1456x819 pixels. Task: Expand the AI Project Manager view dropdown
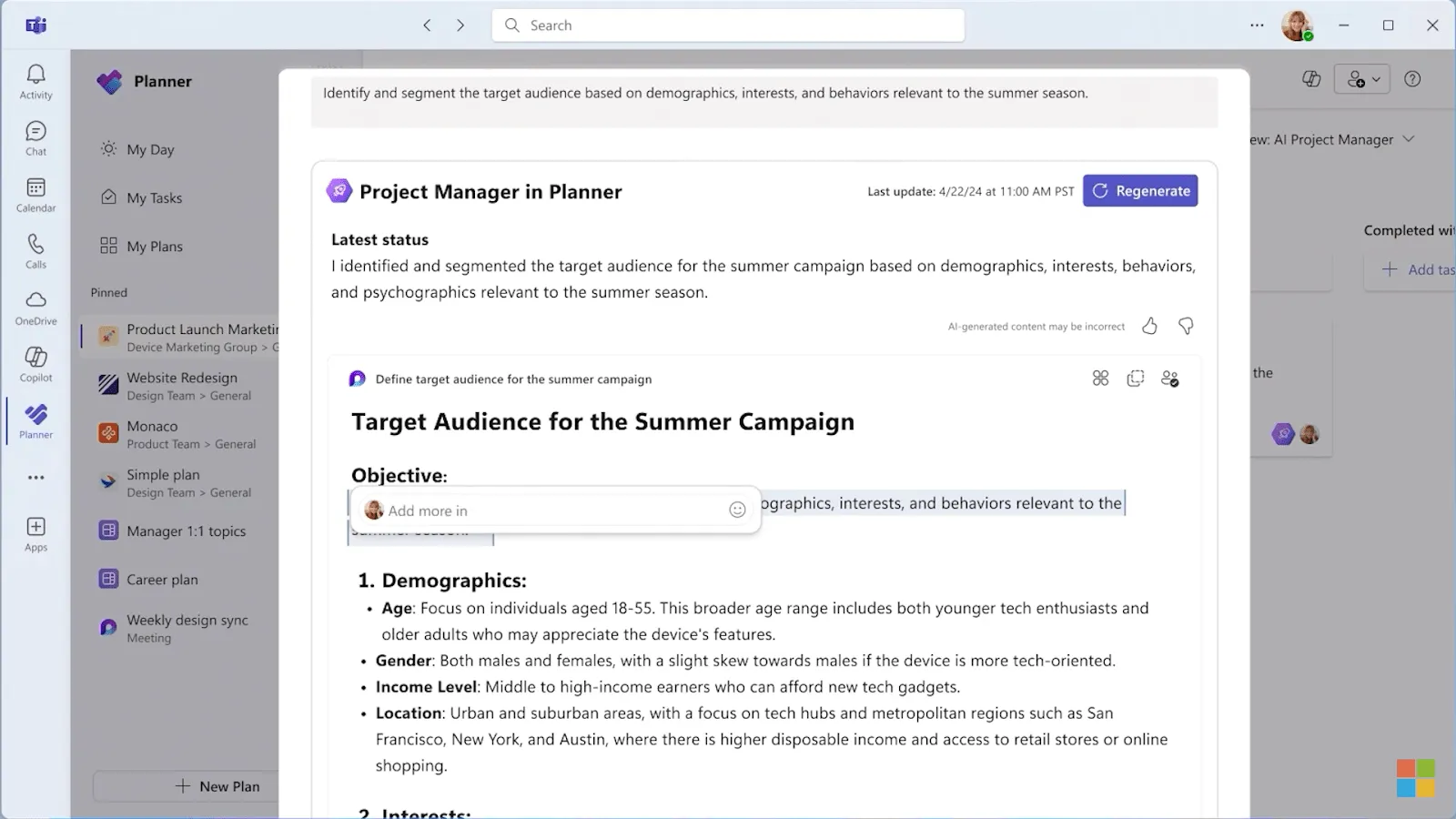[x=1409, y=139]
